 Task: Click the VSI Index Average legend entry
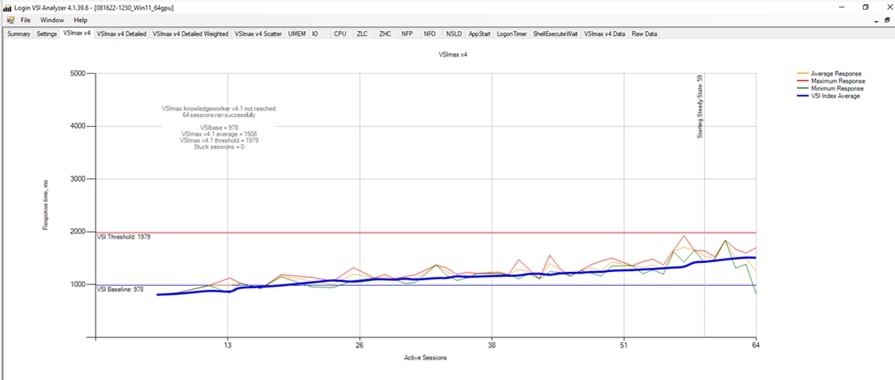(828, 96)
